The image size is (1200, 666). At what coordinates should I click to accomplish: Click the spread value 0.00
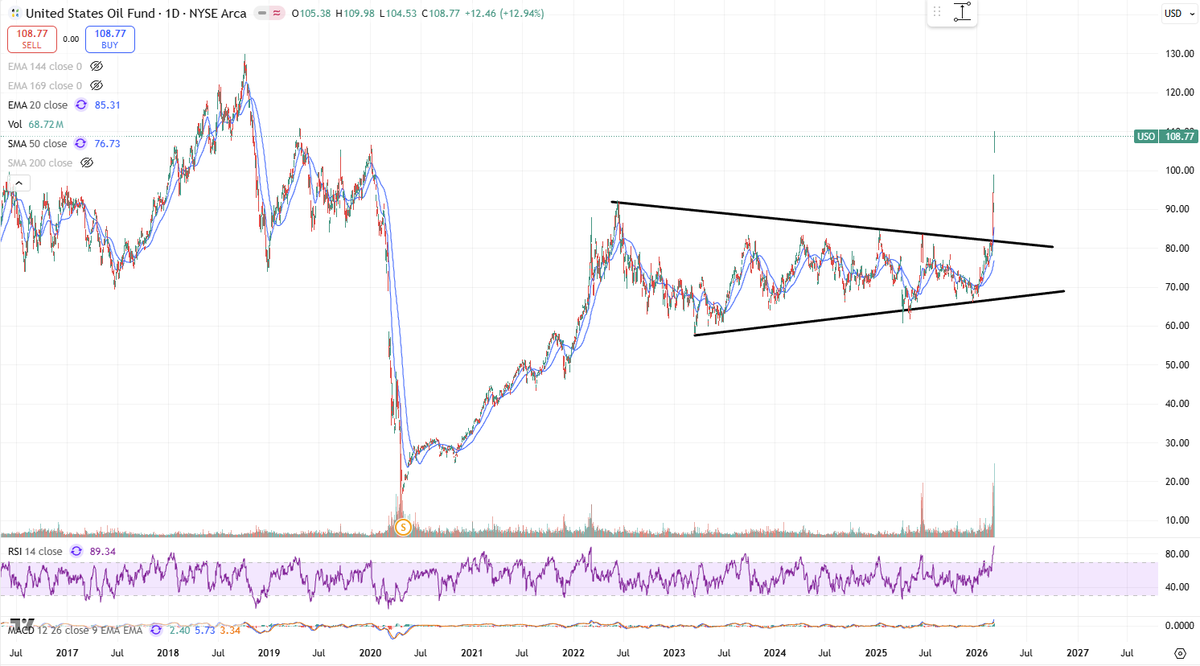tap(70, 39)
